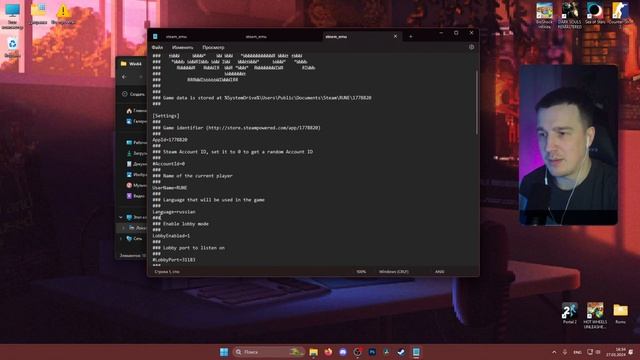Switch ENG keyboard language indicator
640x360 pixels.
(x=577, y=352)
